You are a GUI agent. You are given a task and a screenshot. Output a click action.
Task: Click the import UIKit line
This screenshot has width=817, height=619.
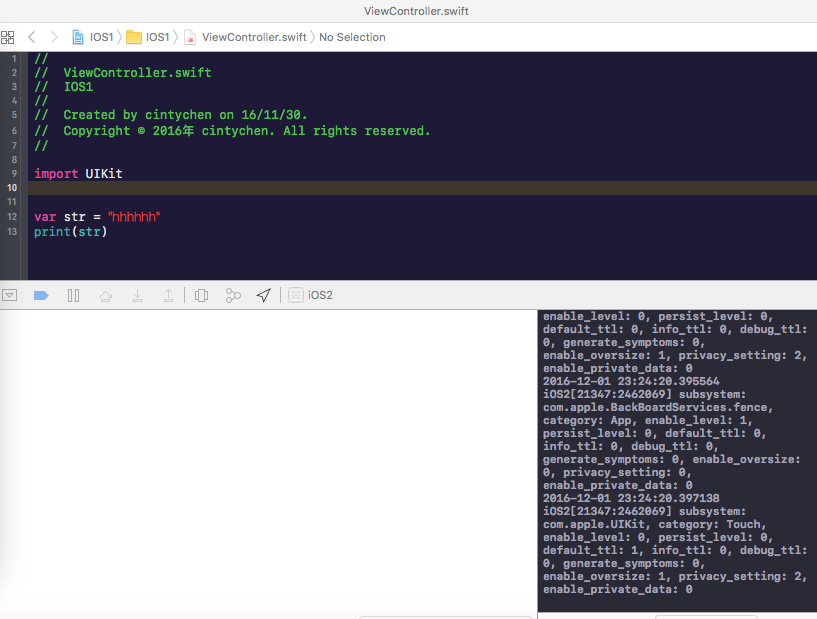click(78, 174)
